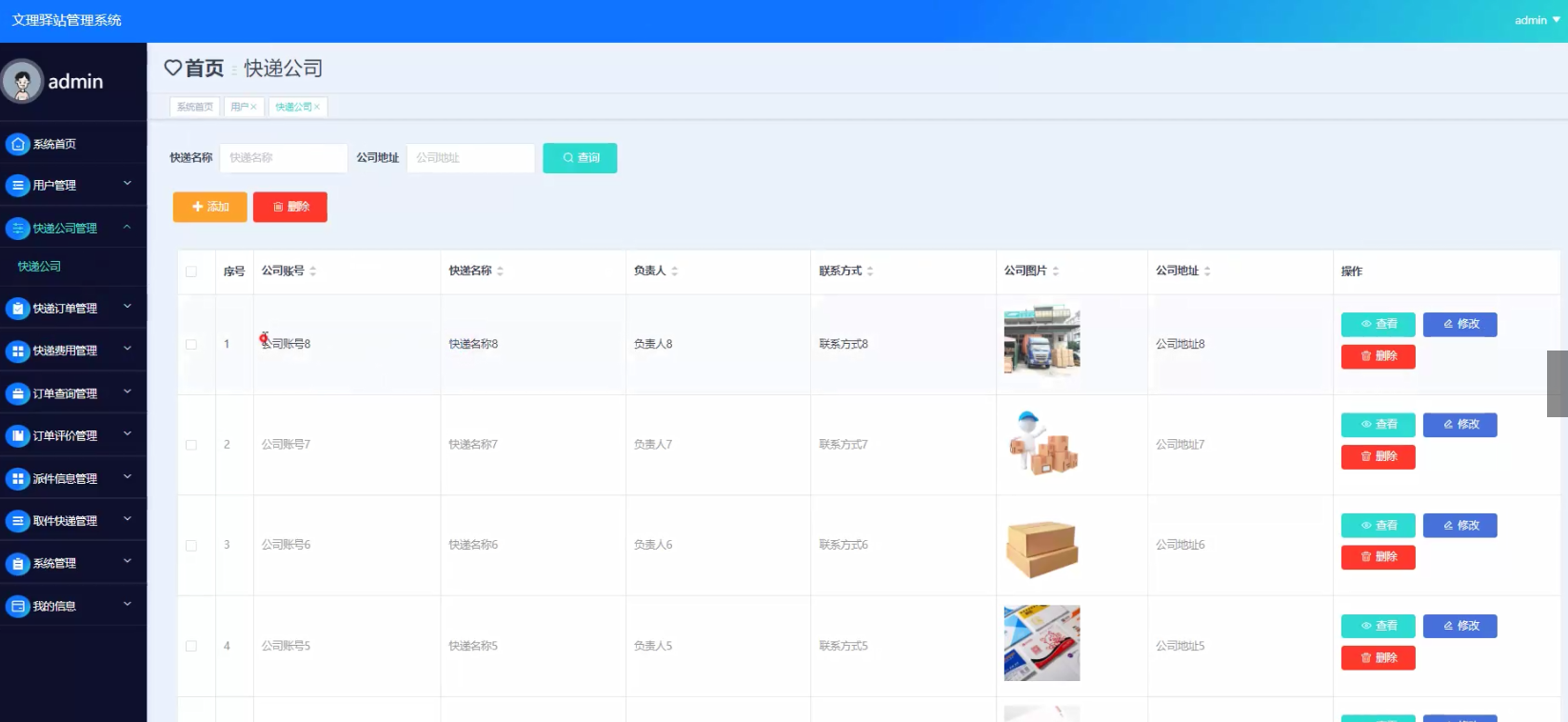The width and height of the screenshot is (1568, 722).
Task: Expand 取件快递管理 menu chevron
Action: point(128,519)
